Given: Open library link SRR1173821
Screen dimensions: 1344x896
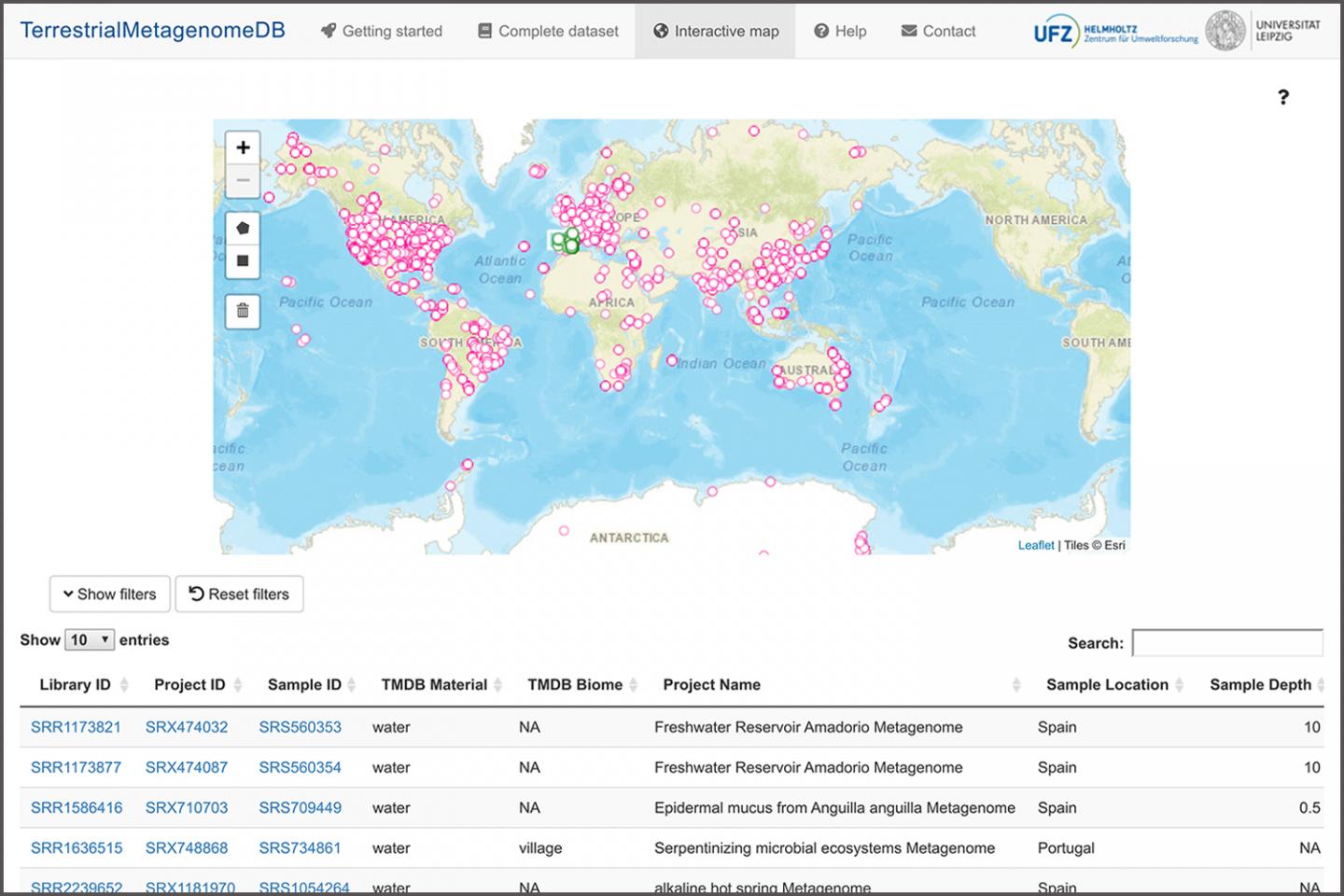Looking at the screenshot, I should (x=76, y=727).
